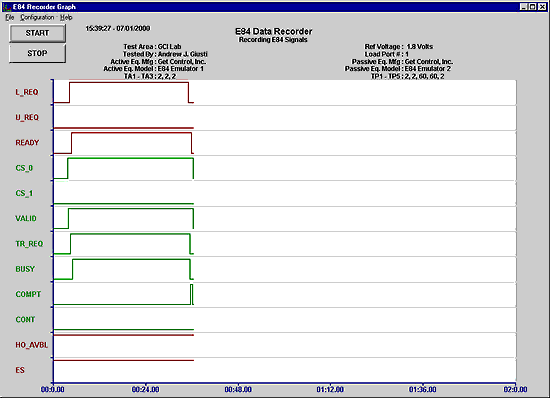Select the CS_0 signal label
550x398 pixels.
tap(24, 168)
